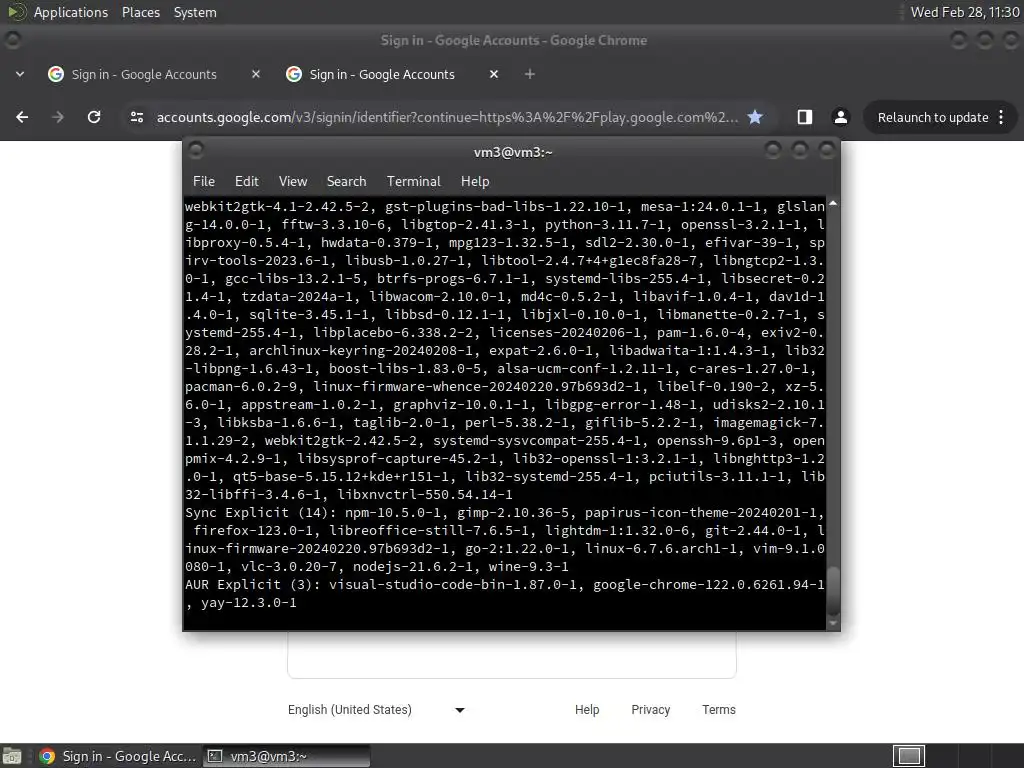
Task: Open the Applications menu in top panel
Action: 71,12
